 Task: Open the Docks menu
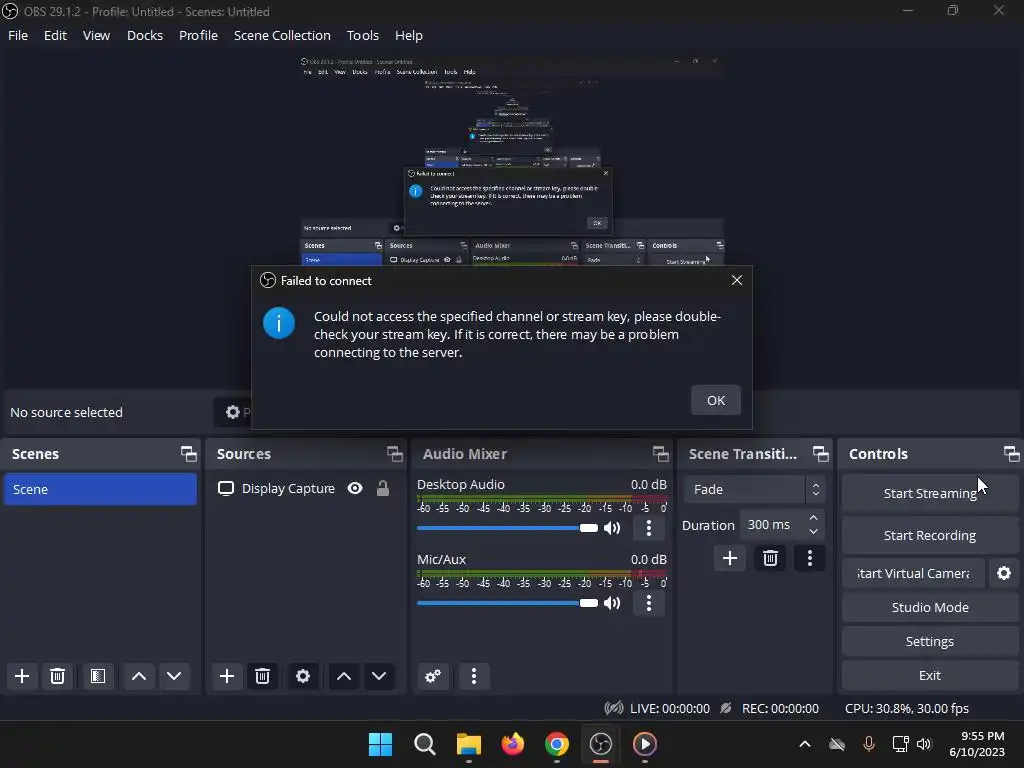pos(144,35)
